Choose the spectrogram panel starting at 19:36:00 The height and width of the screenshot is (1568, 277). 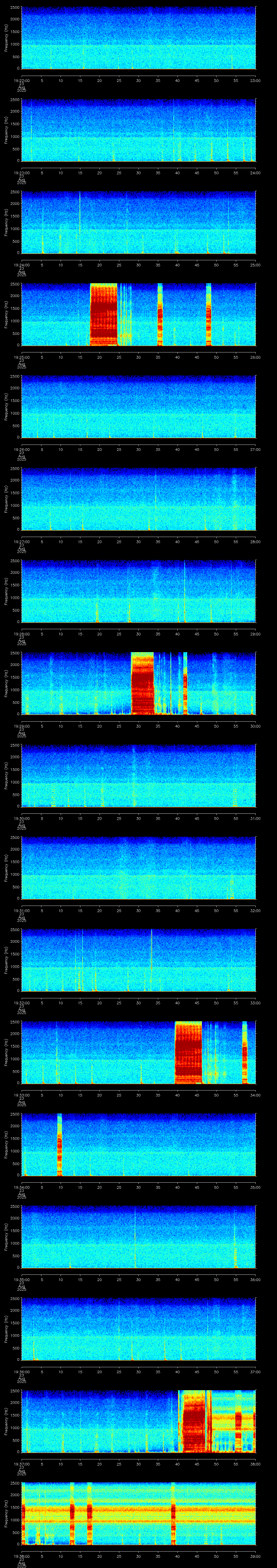pos(139,1329)
